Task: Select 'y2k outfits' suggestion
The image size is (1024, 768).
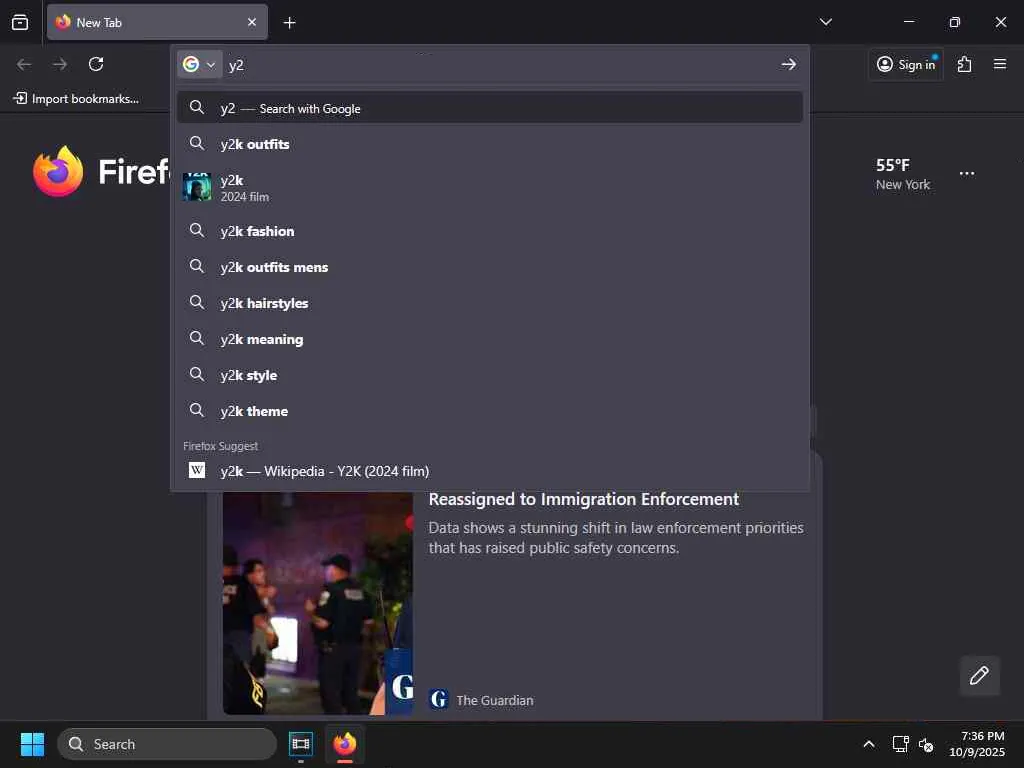Action: pos(490,144)
